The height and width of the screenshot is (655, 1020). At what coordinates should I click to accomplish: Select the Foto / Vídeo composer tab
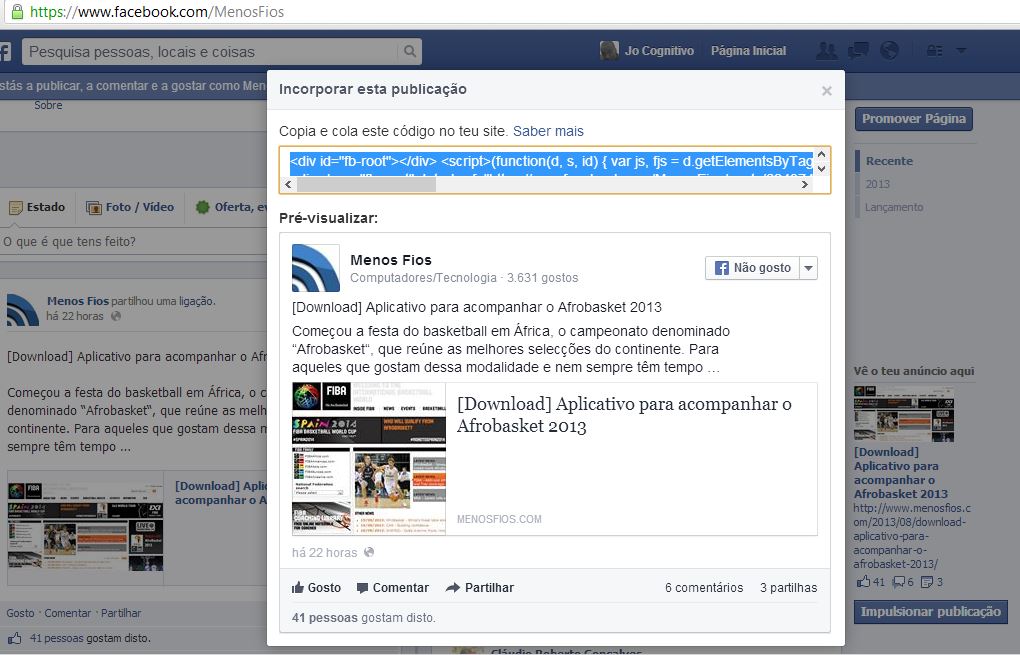tap(130, 207)
